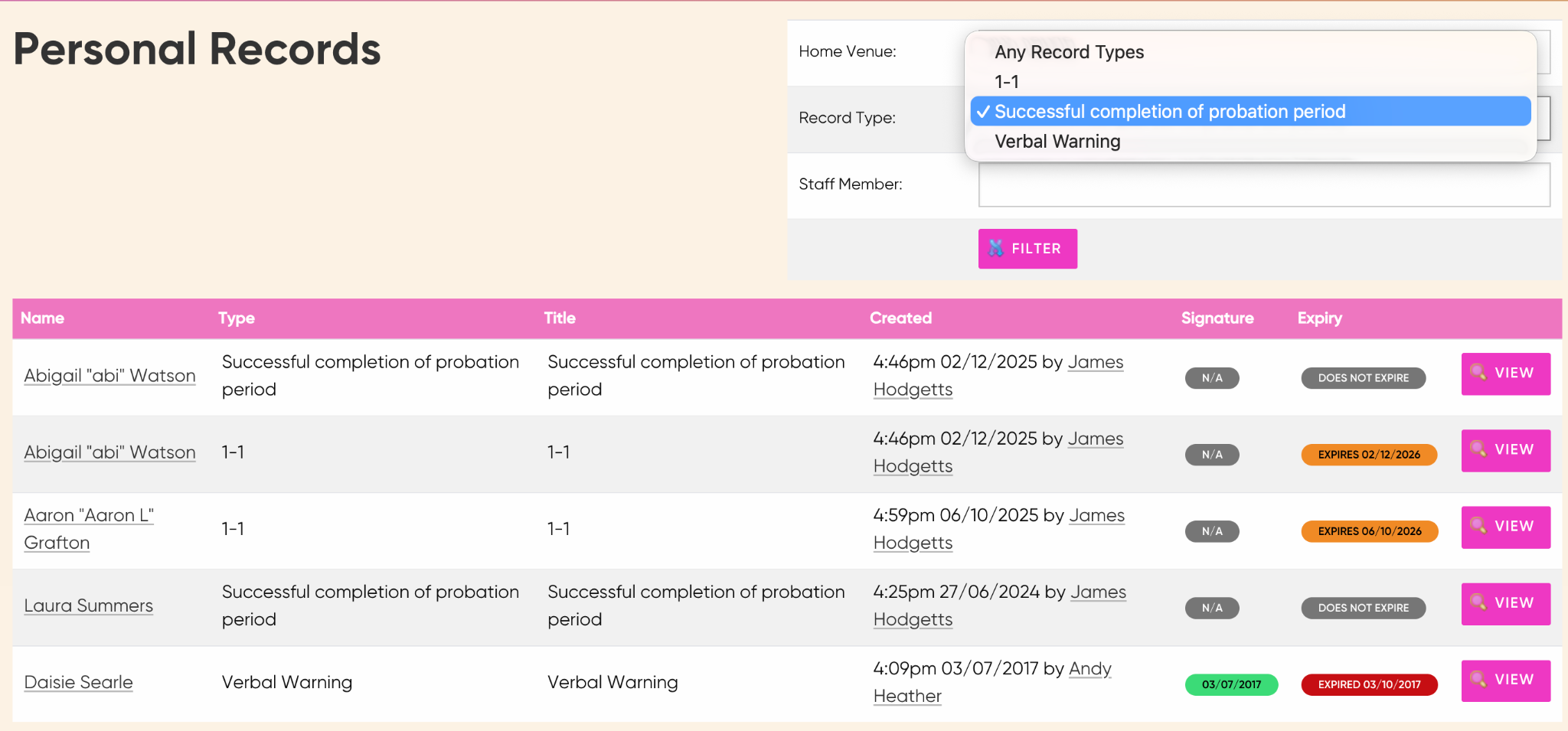1568x731 pixels.
Task: Click Andy Heather creator link
Action: tap(992, 682)
